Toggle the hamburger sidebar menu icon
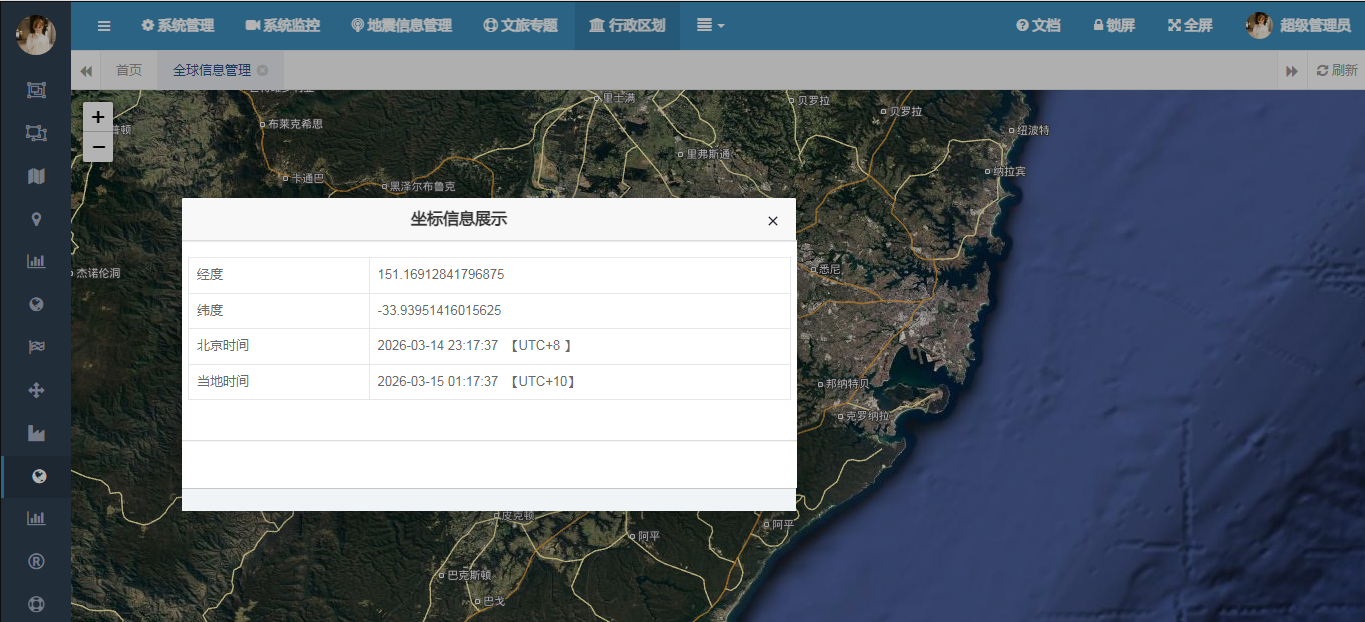1365x622 pixels. pos(104,25)
